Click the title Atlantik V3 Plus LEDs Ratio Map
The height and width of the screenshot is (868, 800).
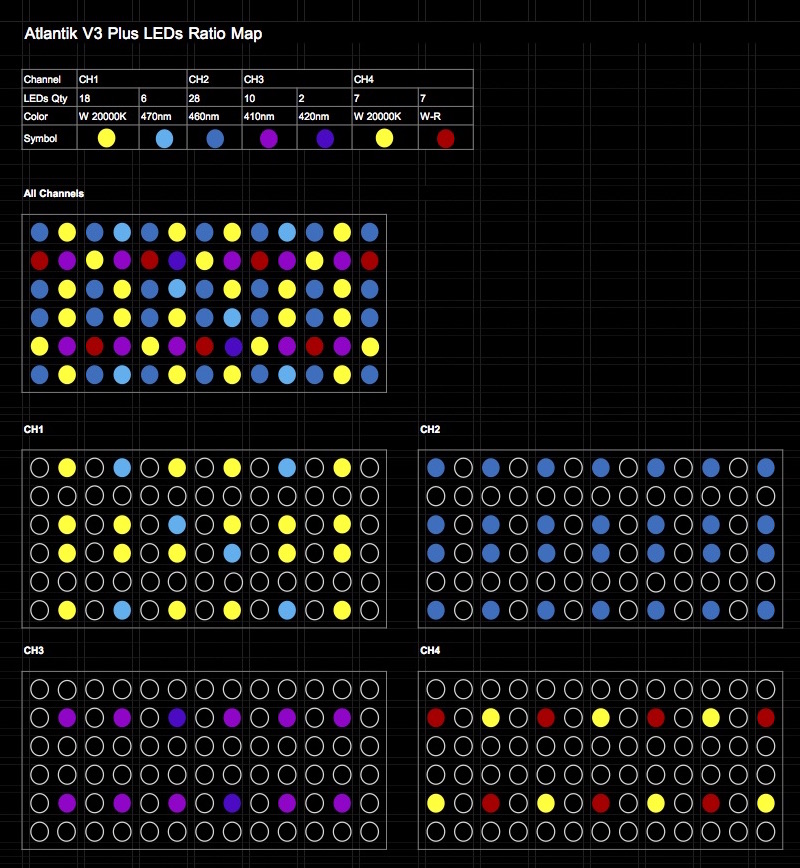coord(143,33)
